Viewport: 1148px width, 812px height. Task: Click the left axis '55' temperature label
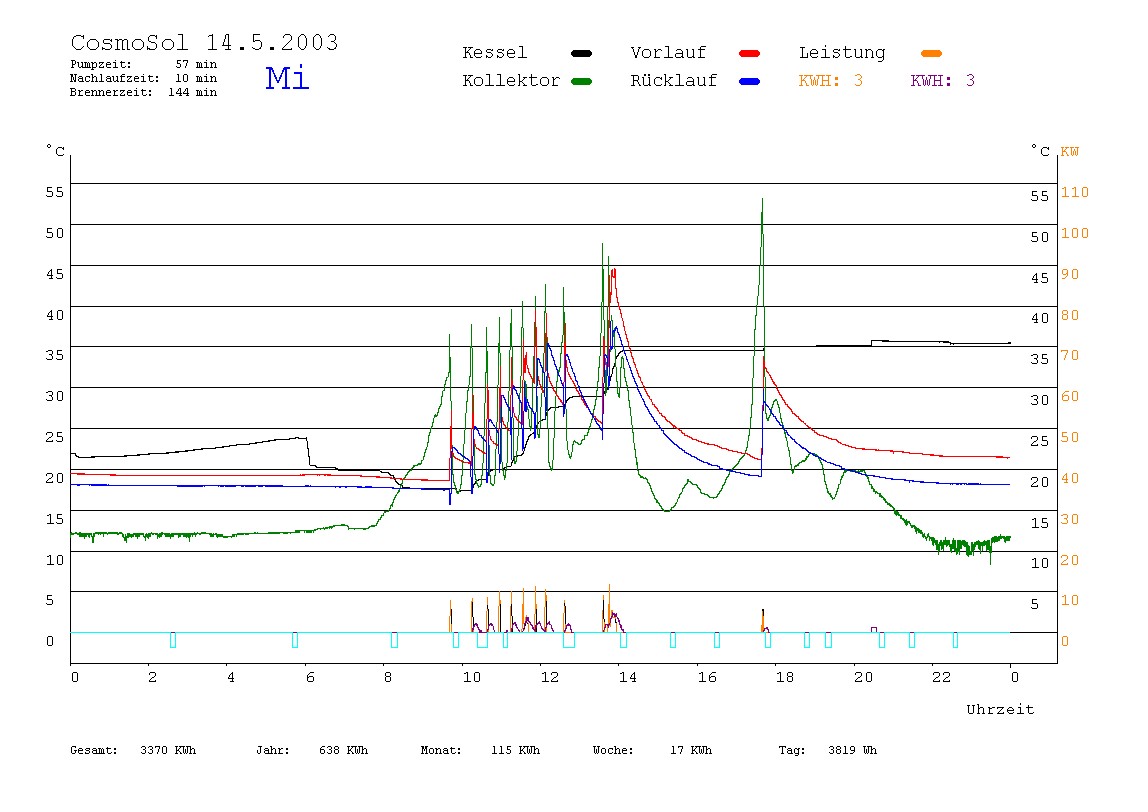coord(55,192)
